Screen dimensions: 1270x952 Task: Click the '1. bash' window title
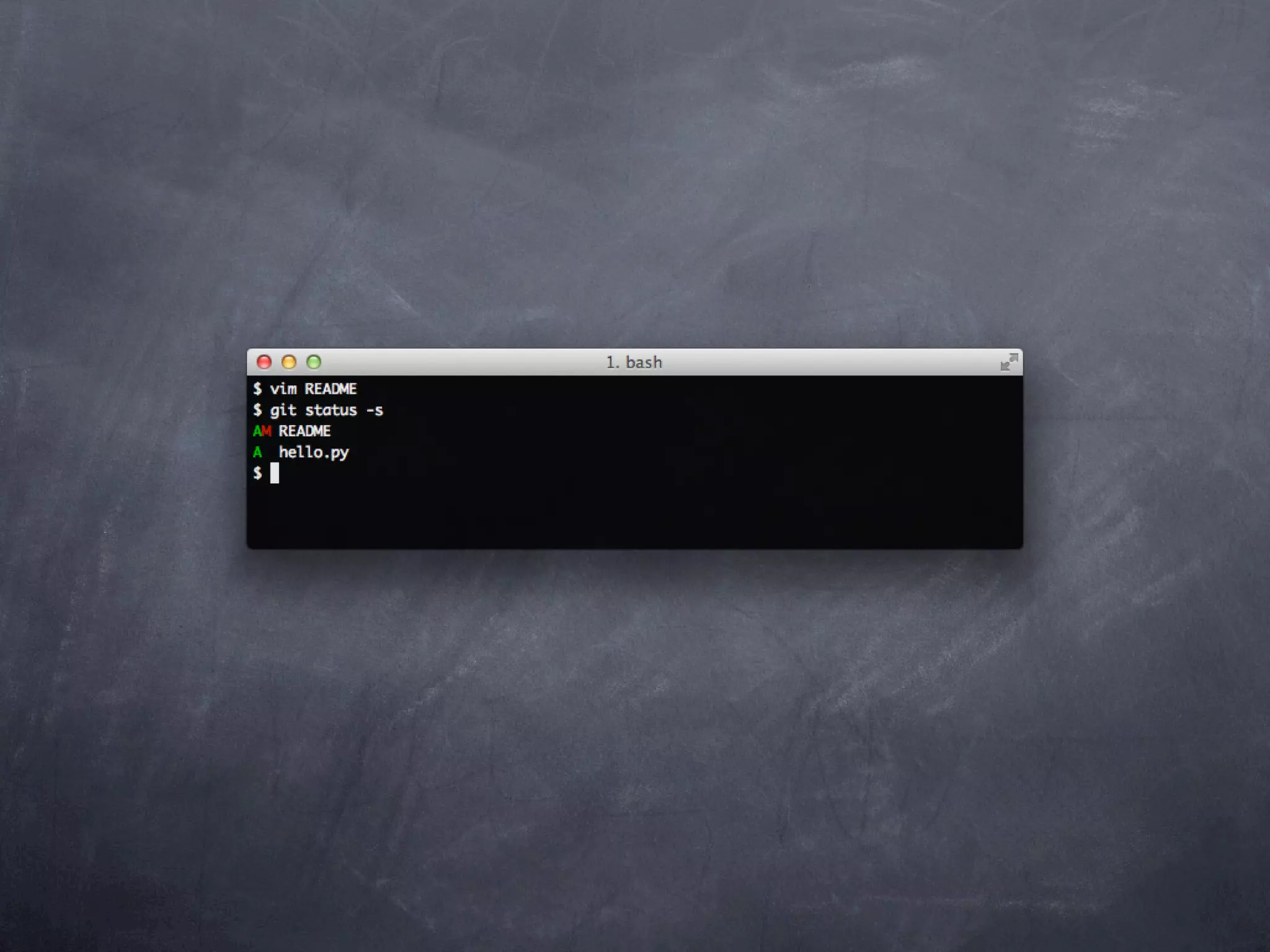click(x=634, y=363)
